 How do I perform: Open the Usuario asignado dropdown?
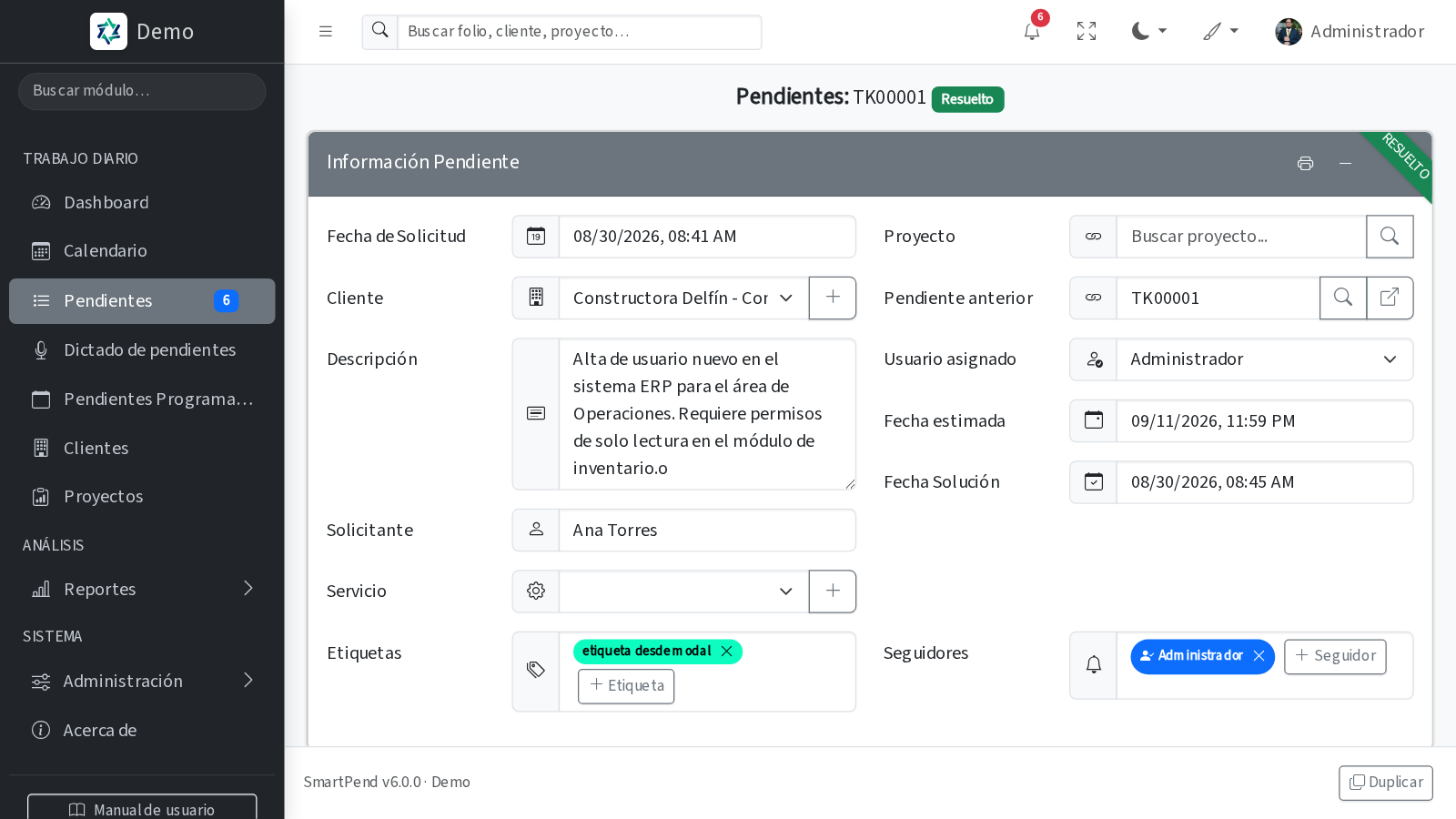(x=1264, y=359)
